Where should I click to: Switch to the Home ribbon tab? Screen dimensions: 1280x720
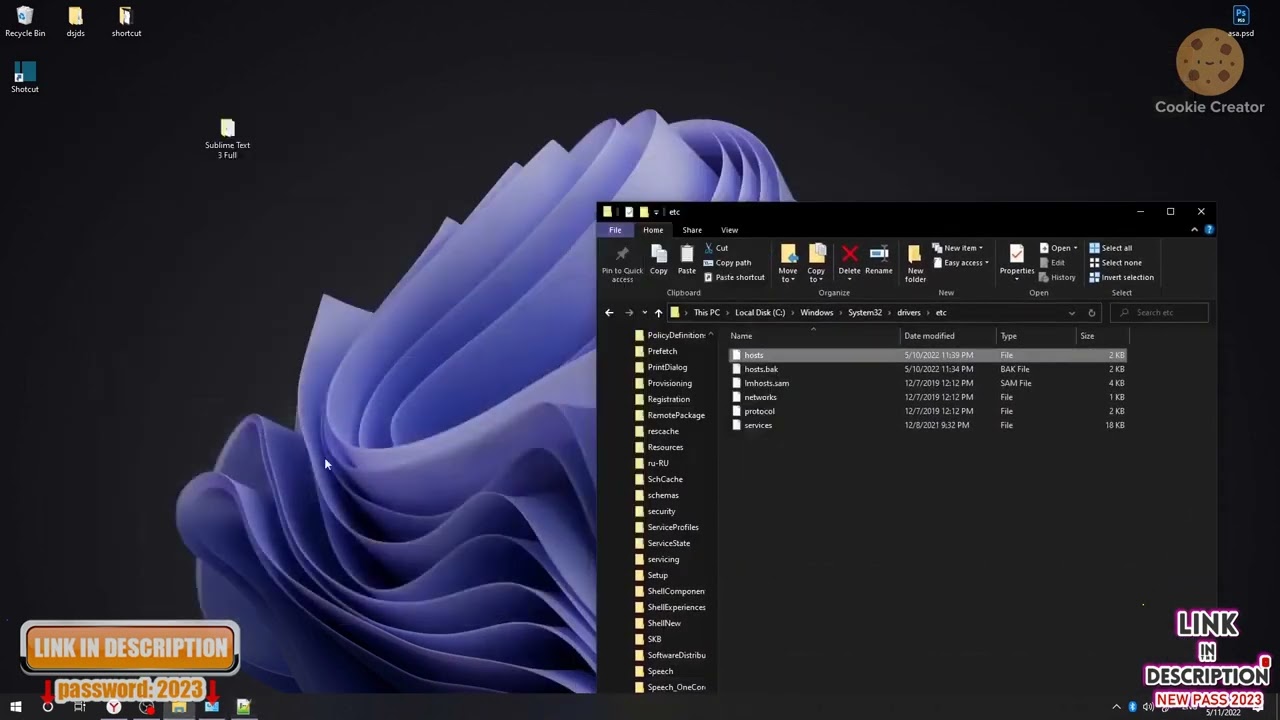coord(653,230)
